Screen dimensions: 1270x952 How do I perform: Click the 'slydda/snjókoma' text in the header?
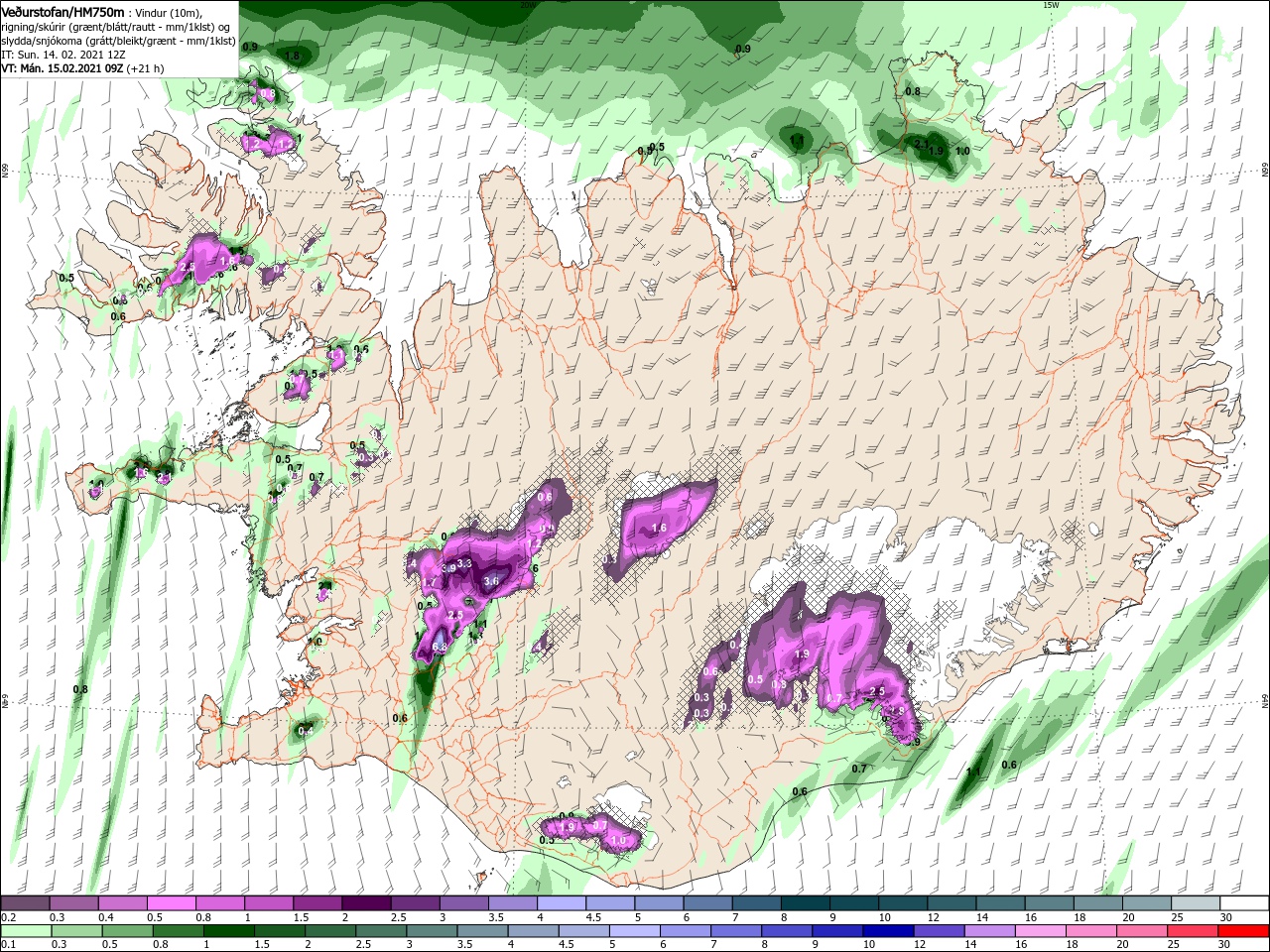tap(41, 41)
